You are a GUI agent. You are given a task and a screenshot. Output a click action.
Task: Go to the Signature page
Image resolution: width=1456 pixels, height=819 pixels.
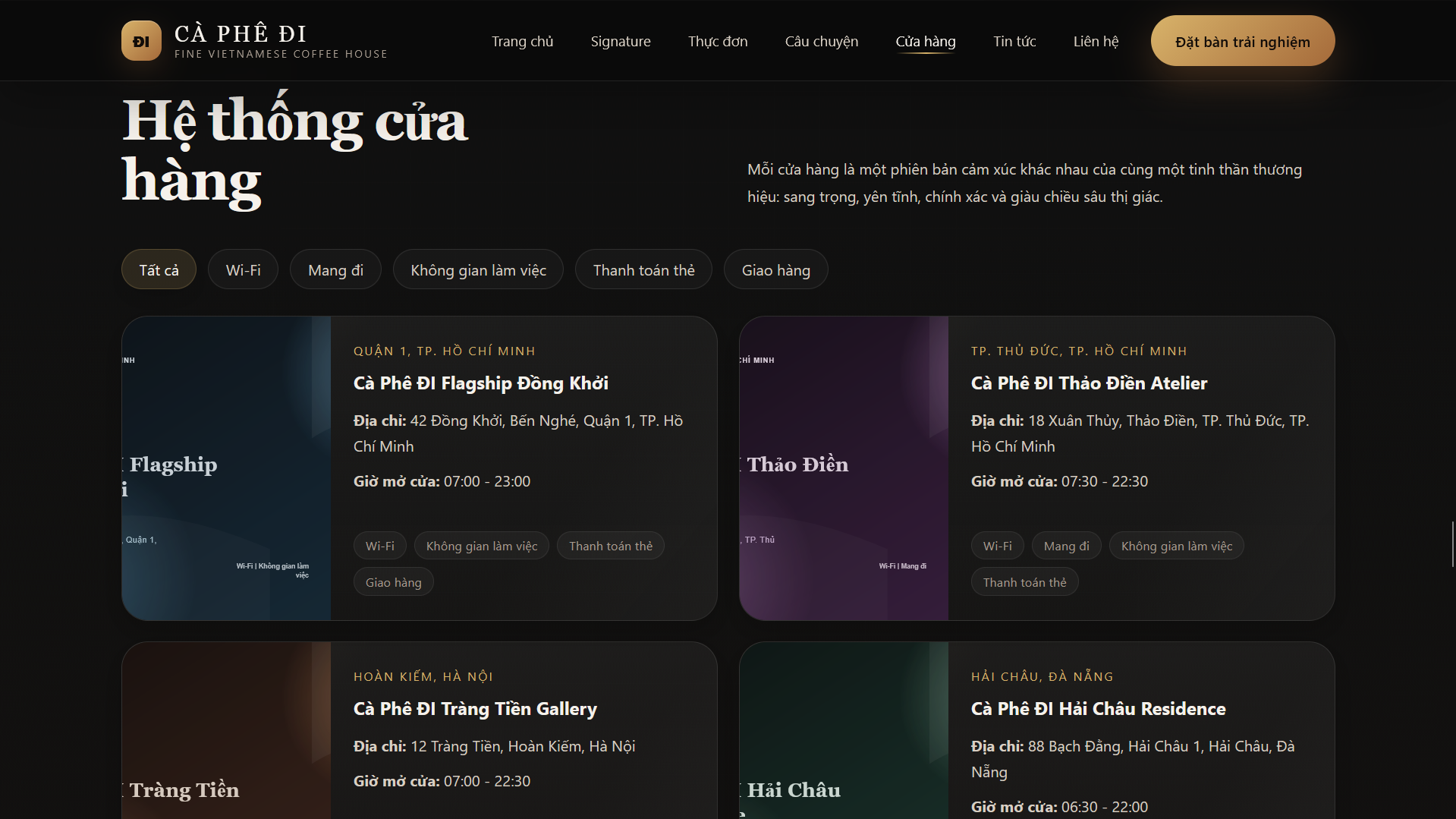coord(620,42)
